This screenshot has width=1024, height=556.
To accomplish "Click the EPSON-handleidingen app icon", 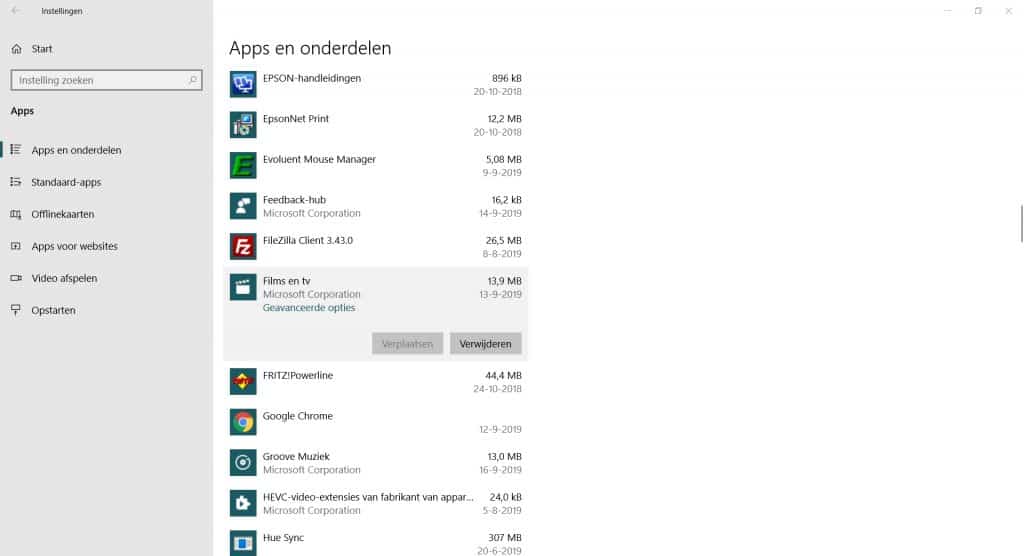I will (243, 84).
